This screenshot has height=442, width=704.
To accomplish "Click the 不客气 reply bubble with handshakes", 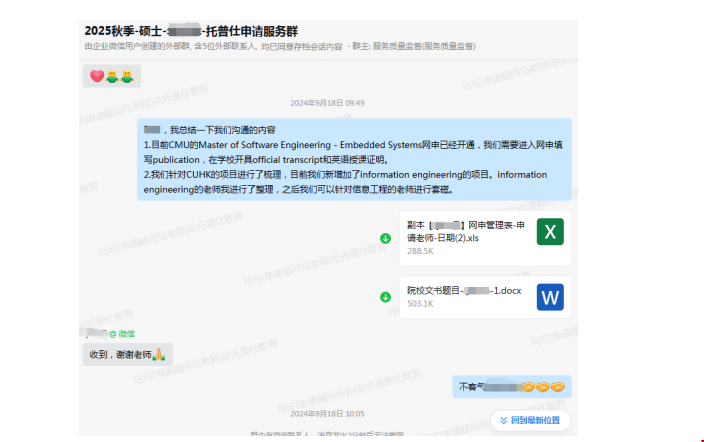I will pos(512,386).
